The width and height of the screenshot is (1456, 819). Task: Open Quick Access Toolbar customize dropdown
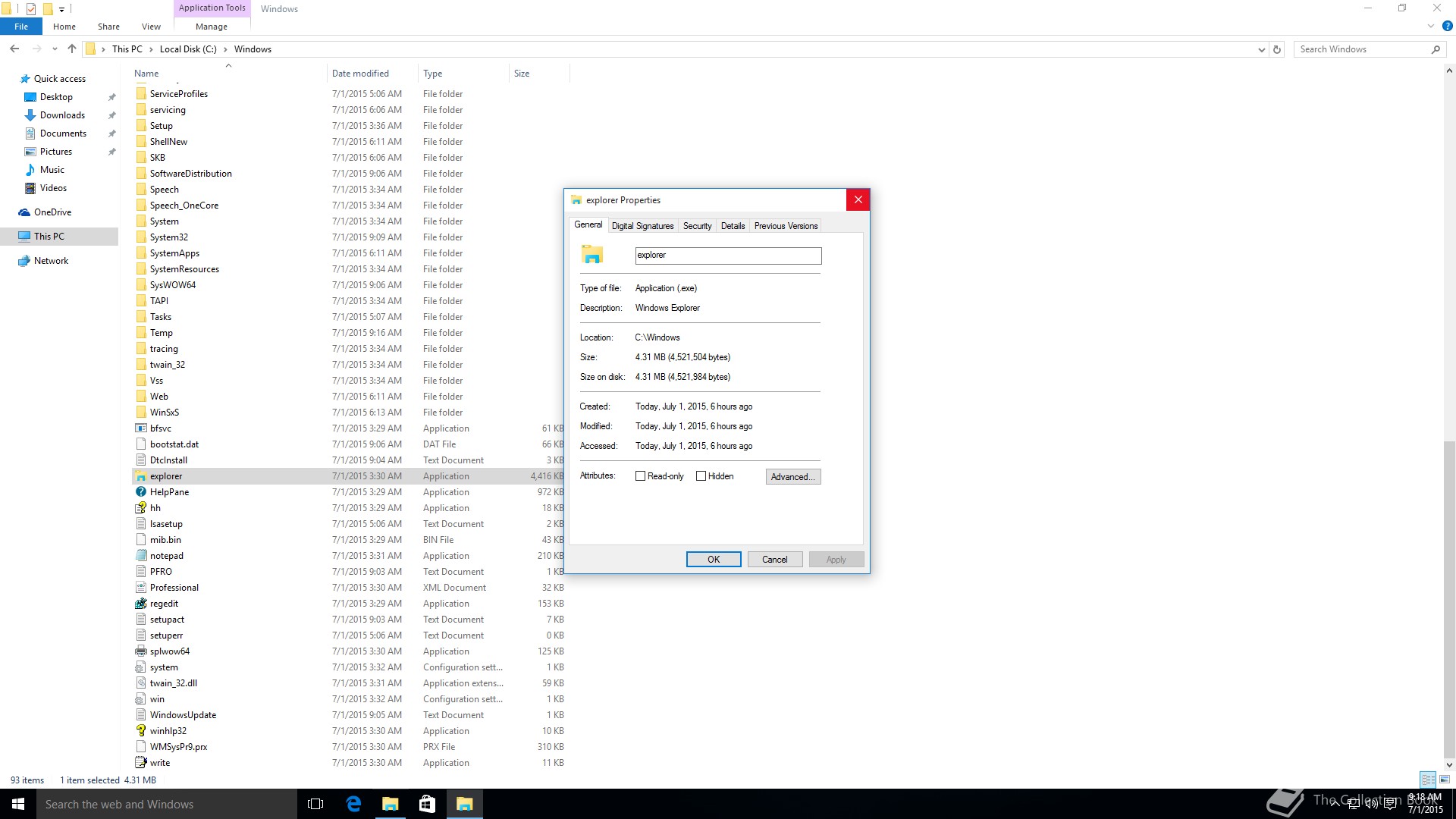click(62, 9)
